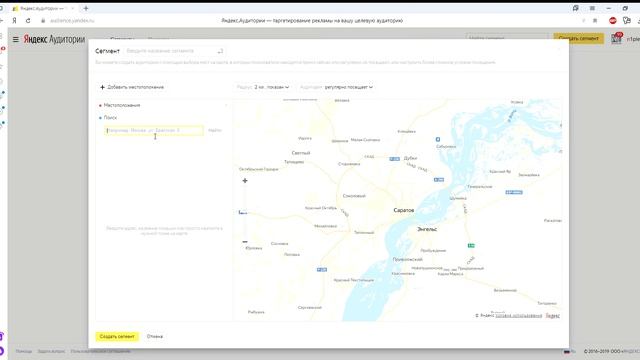Click Приволжский label on the map
Screen dimensions: 640x360
coord(407,259)
